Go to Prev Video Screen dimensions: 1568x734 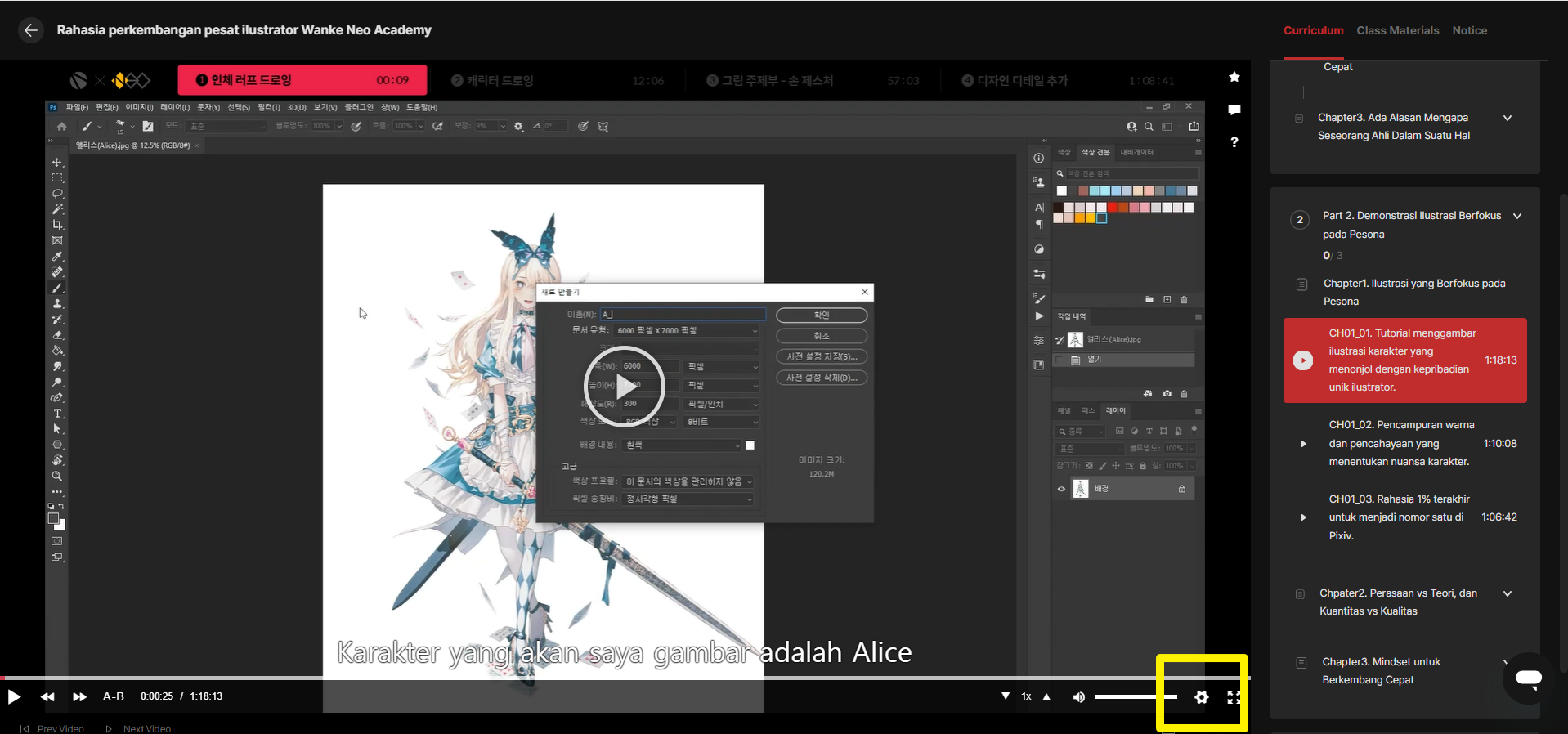[x=52, y=728]
